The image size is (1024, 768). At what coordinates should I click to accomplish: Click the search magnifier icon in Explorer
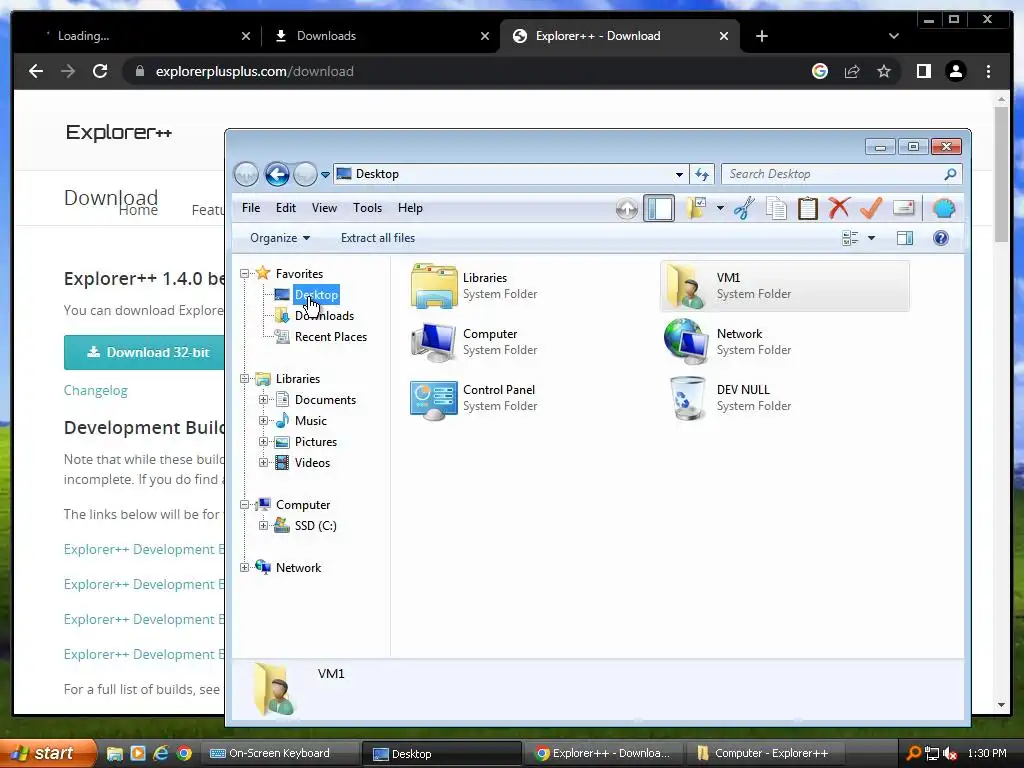(950, 174)
